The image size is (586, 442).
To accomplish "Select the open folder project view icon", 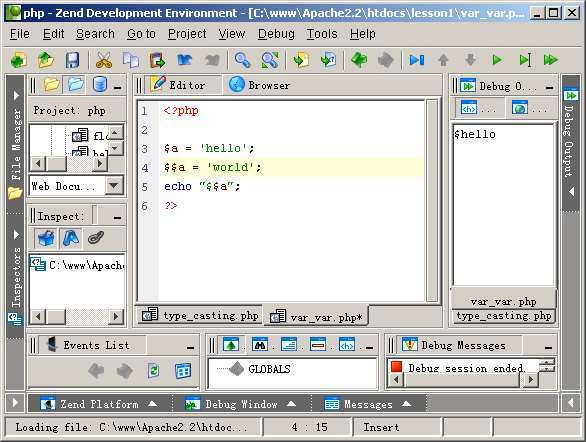I will pyautogui.click(x=75, y=85).
